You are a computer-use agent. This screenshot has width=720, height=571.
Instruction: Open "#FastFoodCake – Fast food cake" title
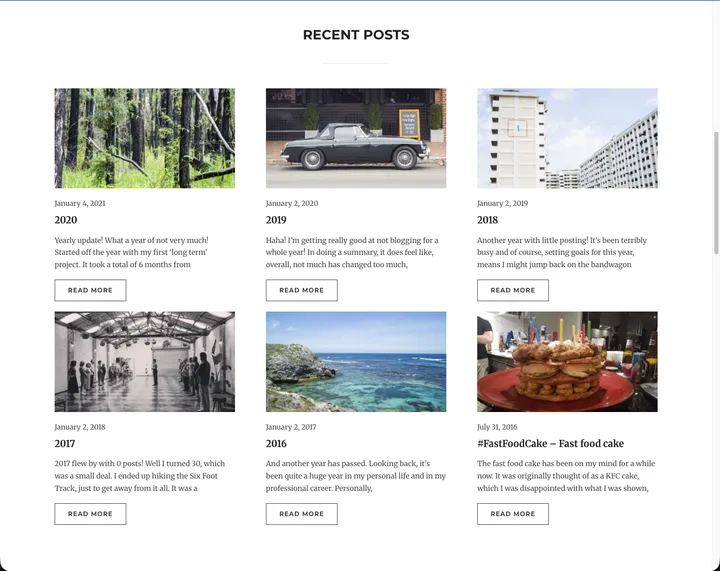point(550,444)
